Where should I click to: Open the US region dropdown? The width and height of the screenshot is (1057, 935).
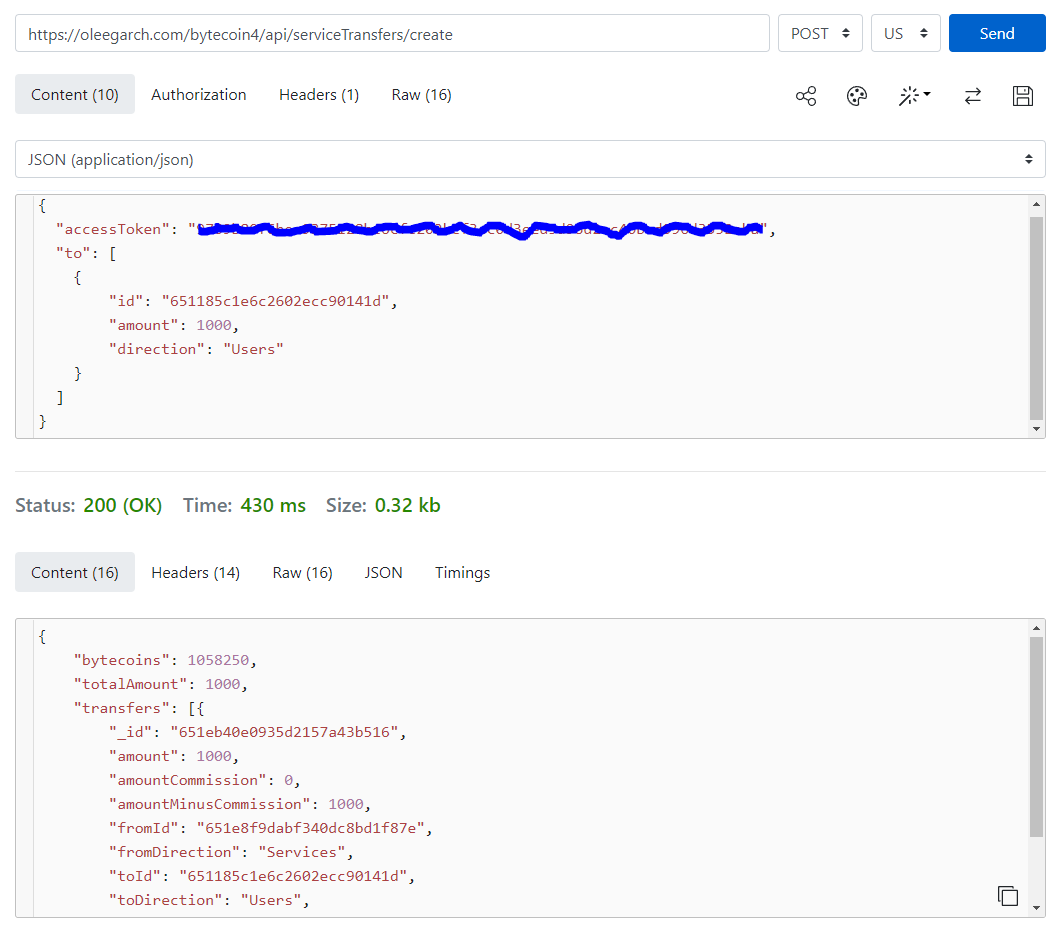[905, 34]
